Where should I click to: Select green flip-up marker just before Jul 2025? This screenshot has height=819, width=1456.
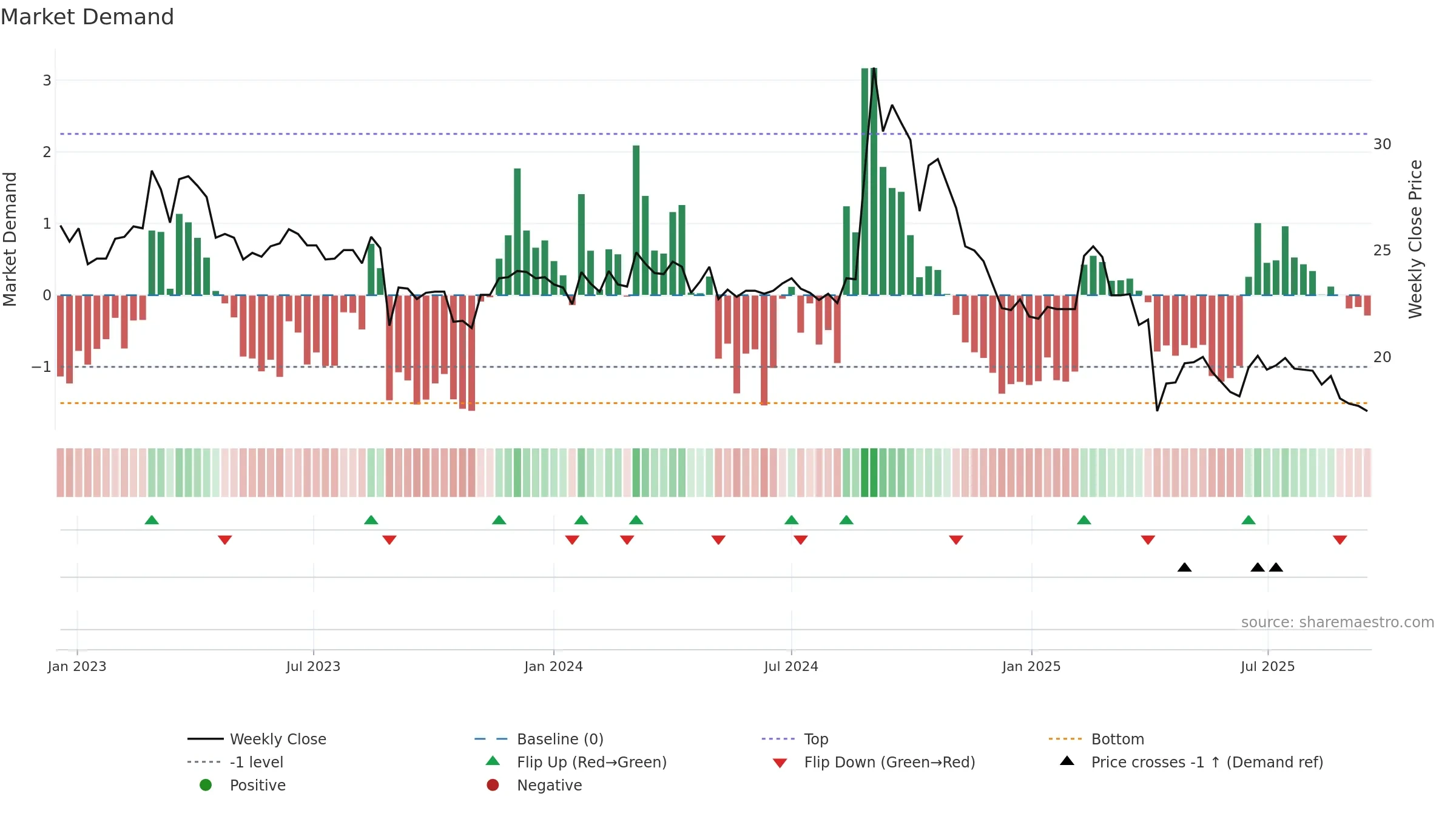click(x=1249, y=520)
